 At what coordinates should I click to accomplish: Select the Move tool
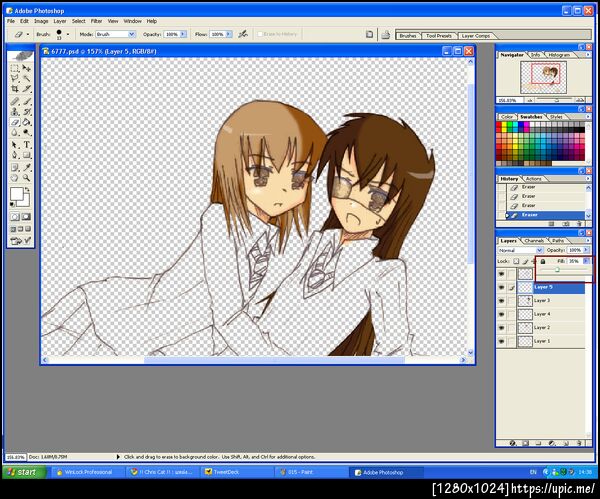tap(26, 68)
